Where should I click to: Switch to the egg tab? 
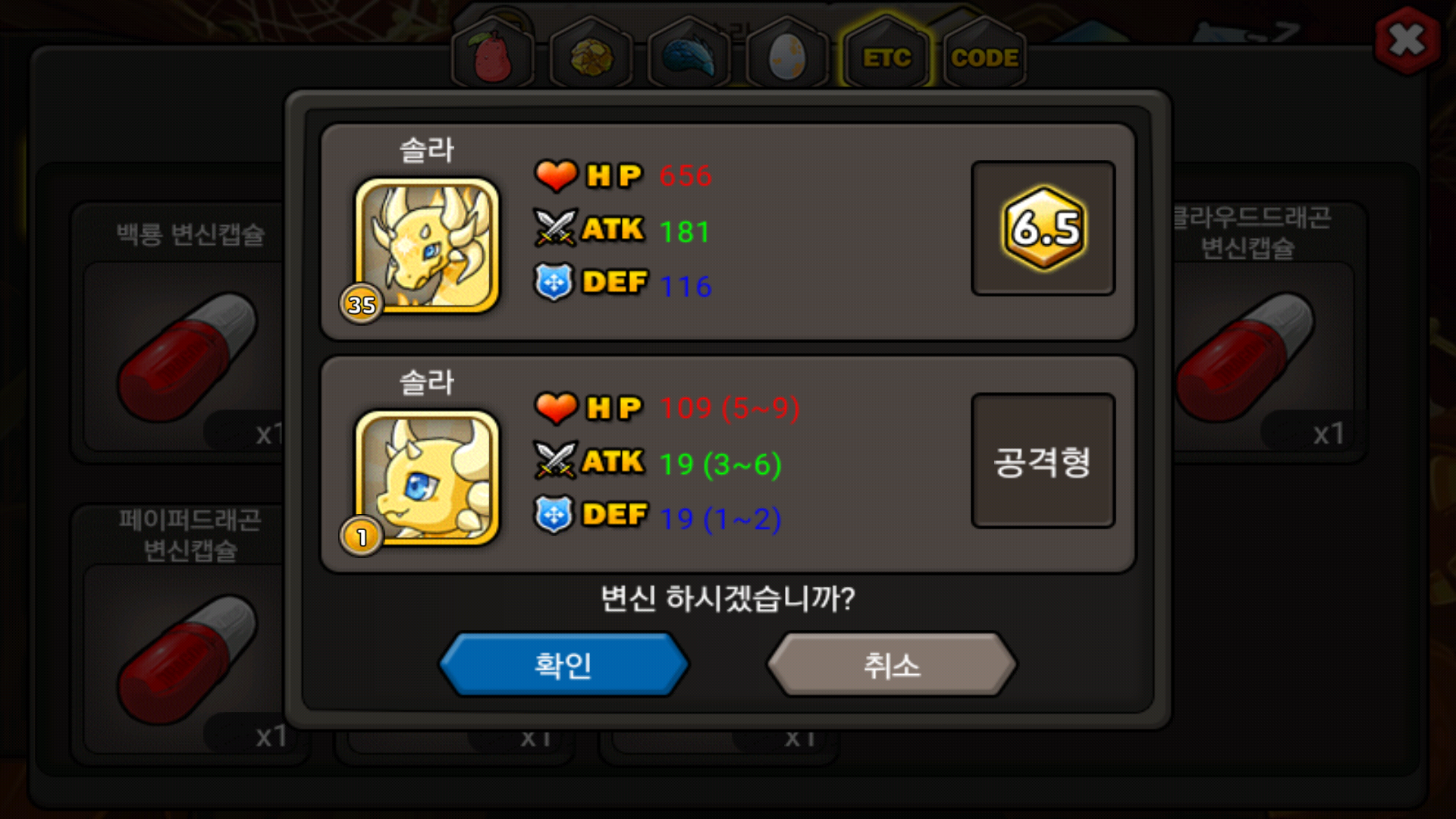787,55
